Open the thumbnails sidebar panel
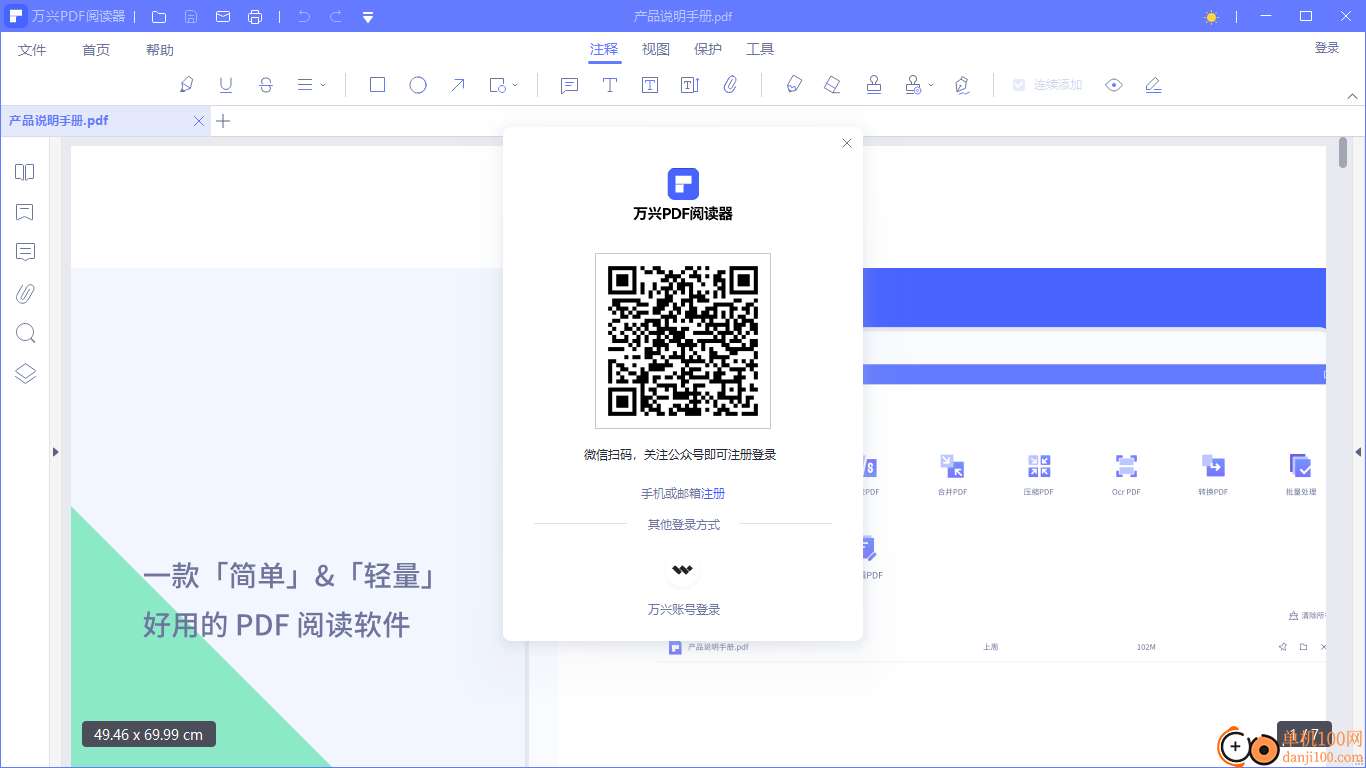This screenshot has height=768, width=1366. [25, 172]
